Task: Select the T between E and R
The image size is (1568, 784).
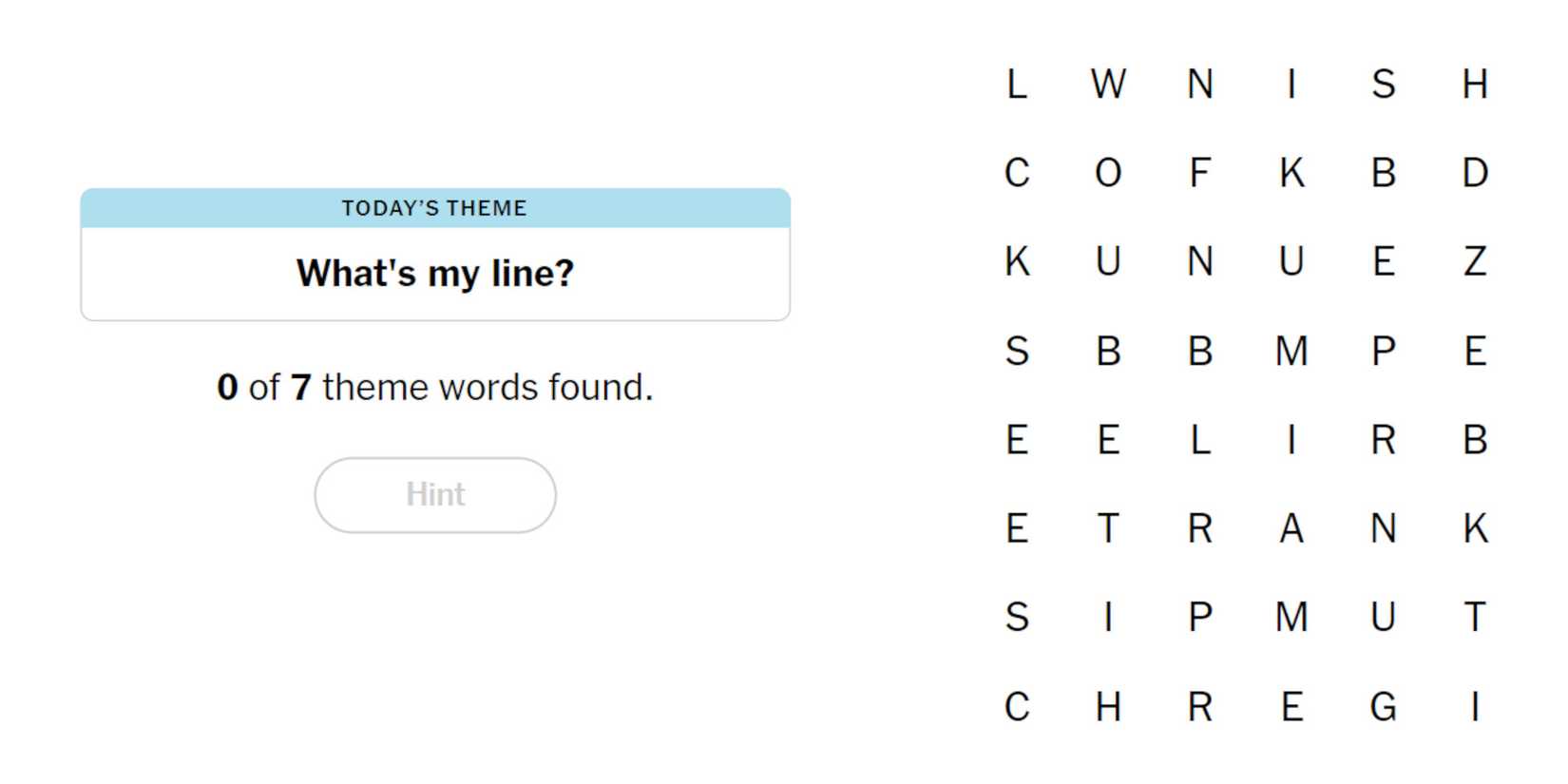Action: [1108, 528]
